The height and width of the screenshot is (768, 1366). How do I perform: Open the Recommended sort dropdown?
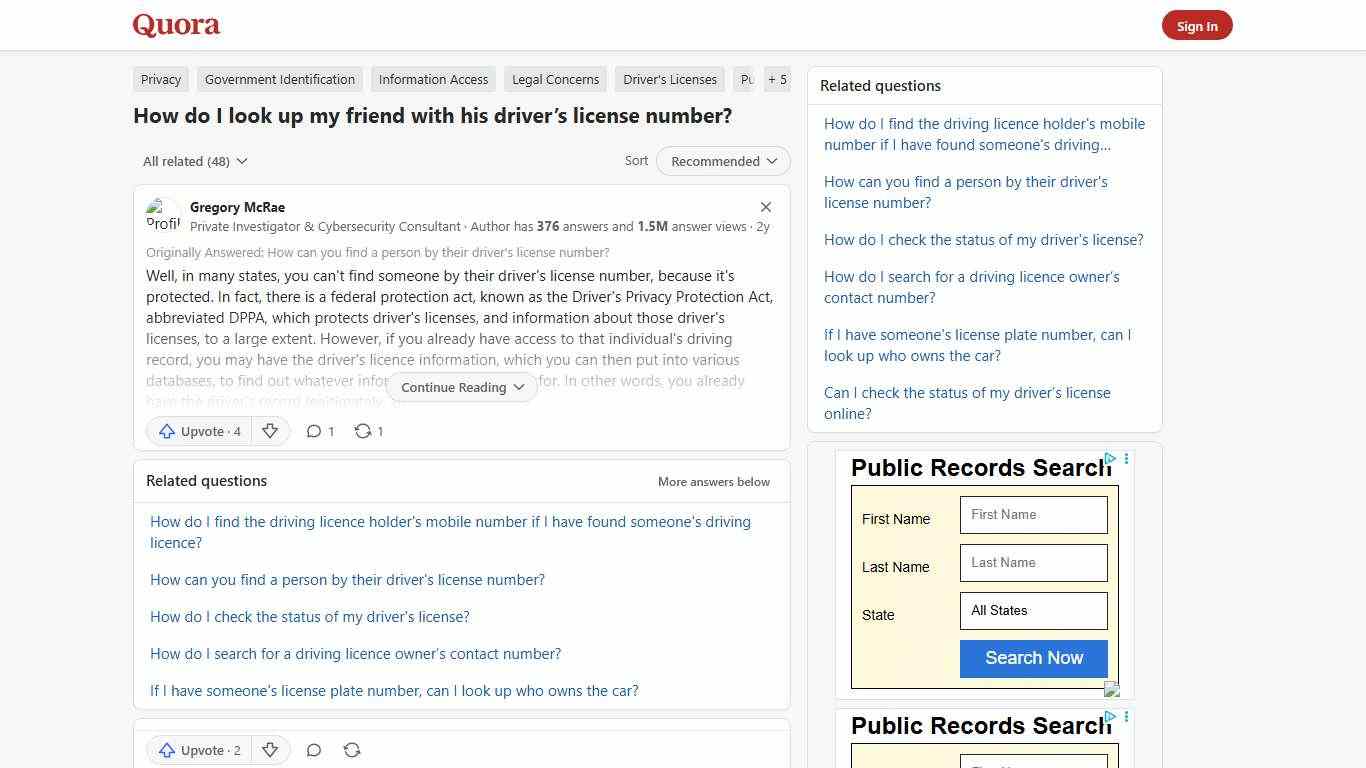[x=722, y=161]
